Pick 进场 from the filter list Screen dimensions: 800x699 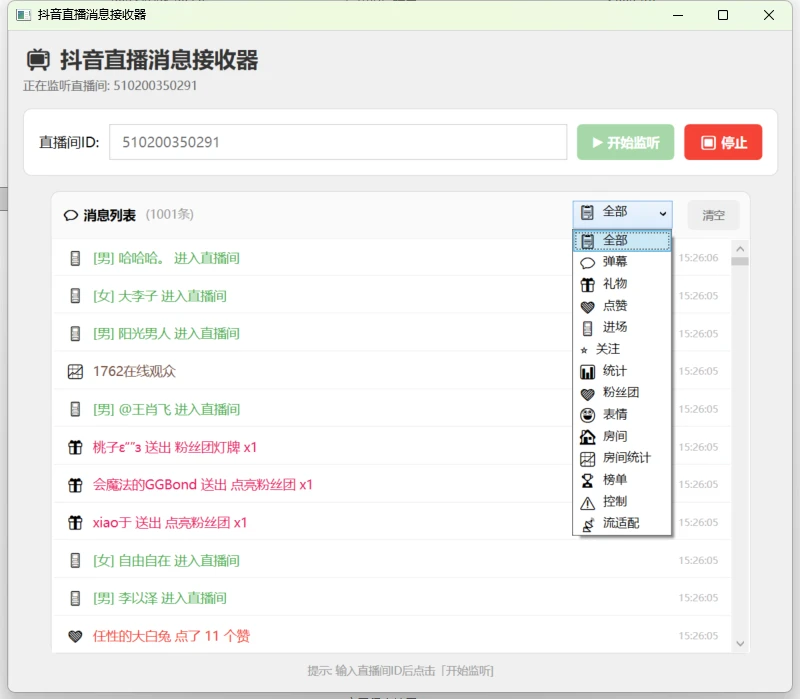pyautogui.click(x=622, y=327)
